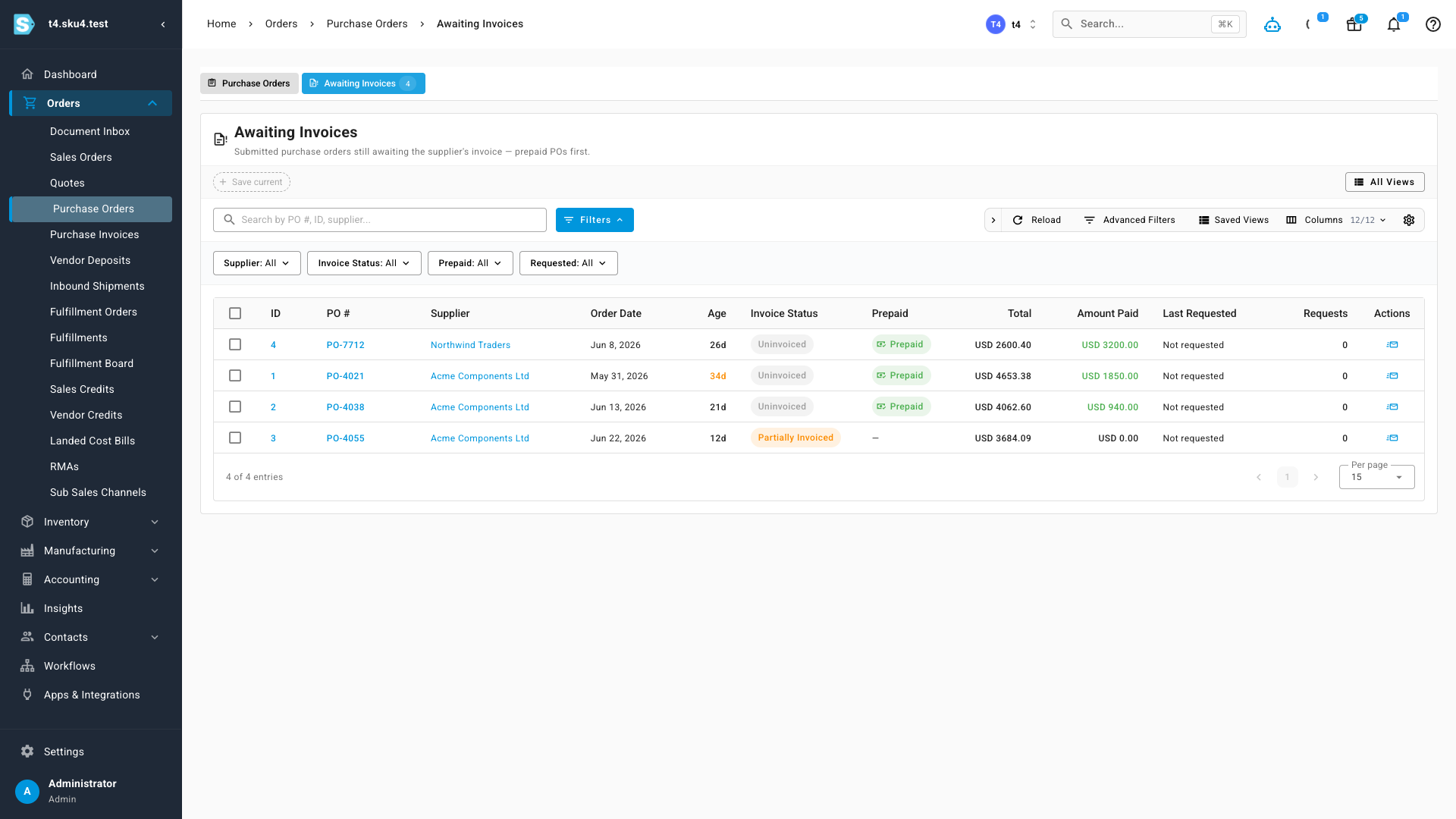Click the app logo in the sidebar
This screenshot has width=1456, height=819.
pyautogui.click(x=24, y=24)
